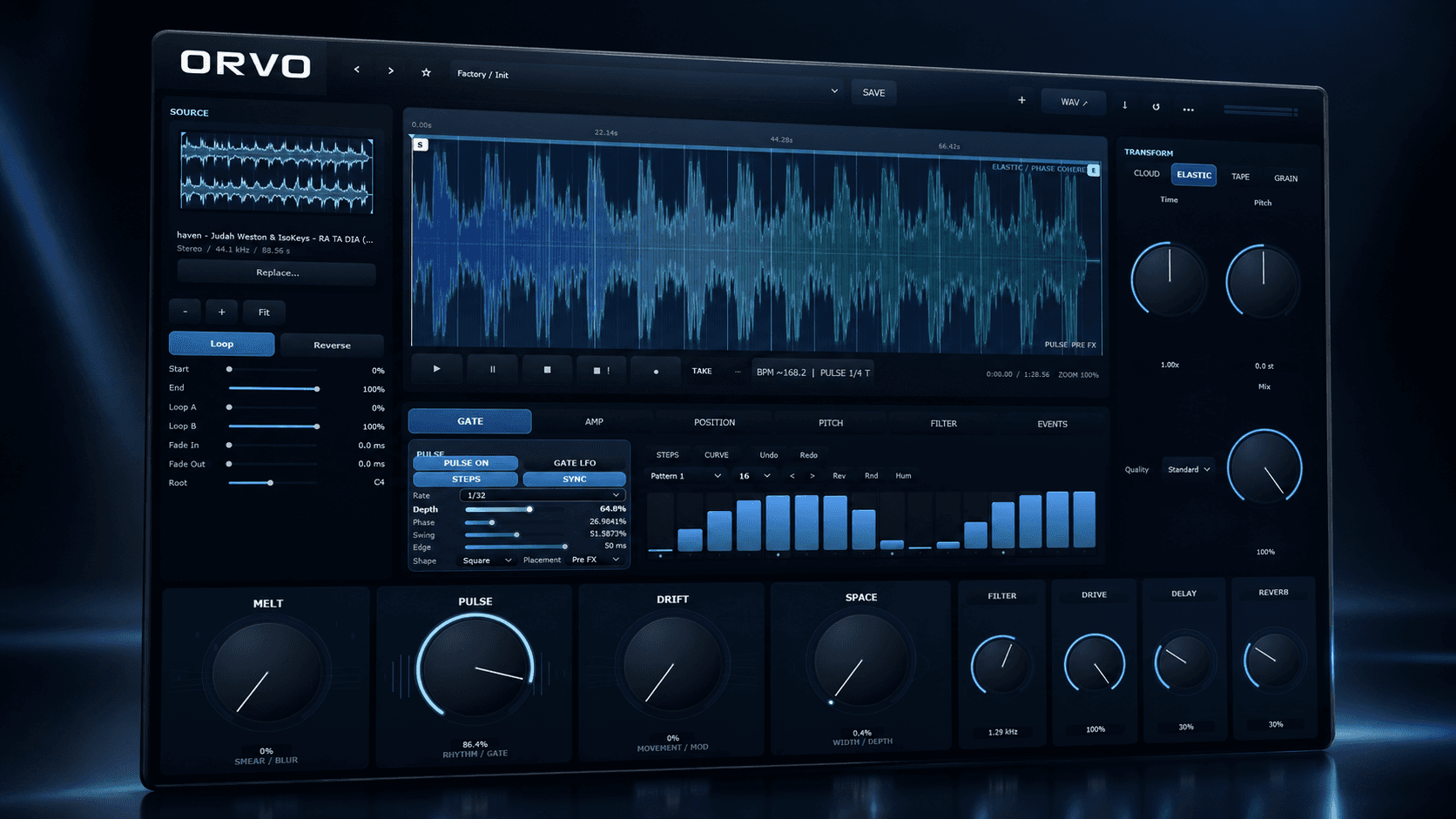Favorite the preset with the star icon
The height and width of the screenshot is (819, 1456).
pyautogui.click(x=426, y=72)
